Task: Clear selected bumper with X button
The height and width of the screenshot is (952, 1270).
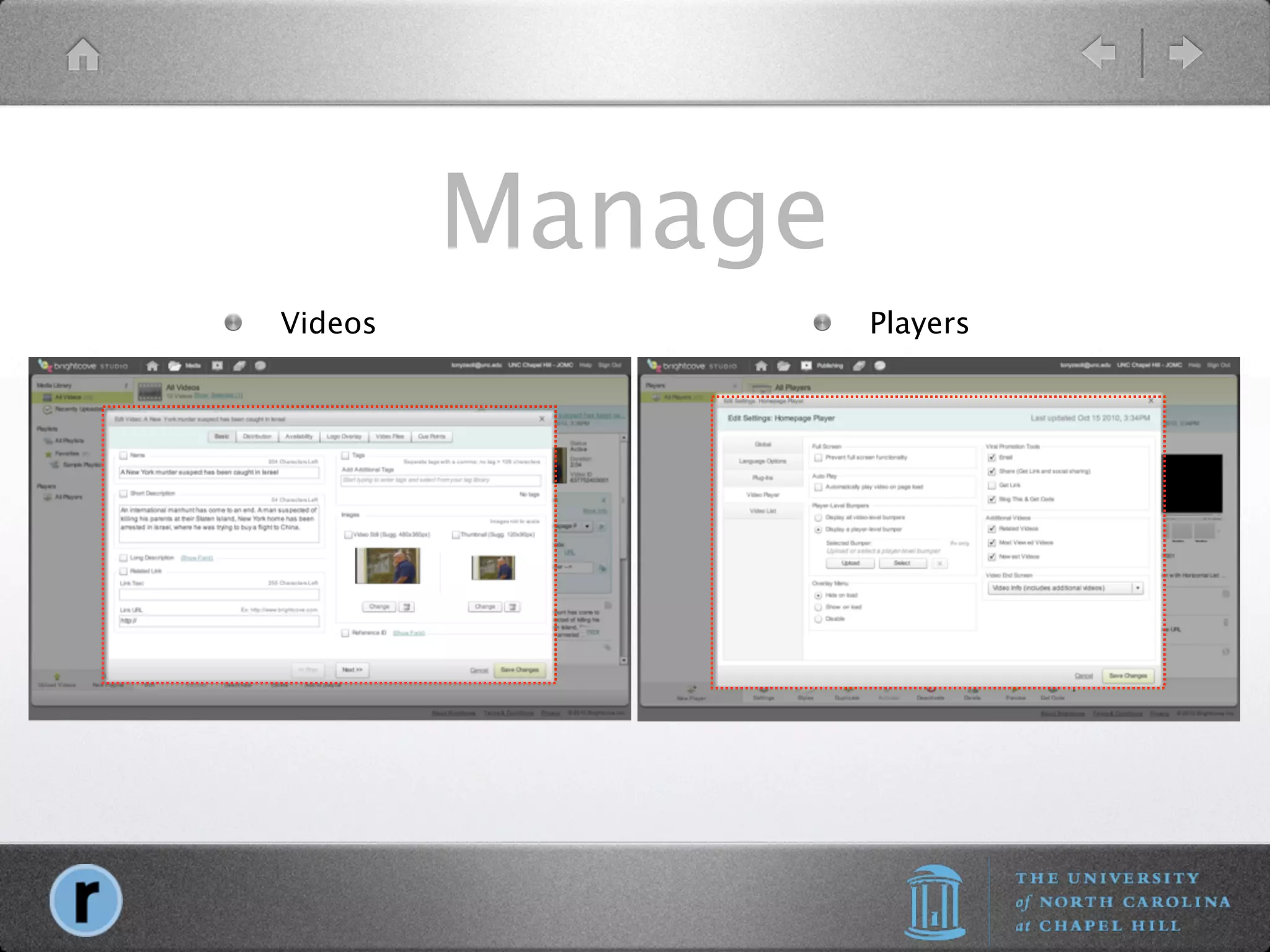Action: (939, 563)
